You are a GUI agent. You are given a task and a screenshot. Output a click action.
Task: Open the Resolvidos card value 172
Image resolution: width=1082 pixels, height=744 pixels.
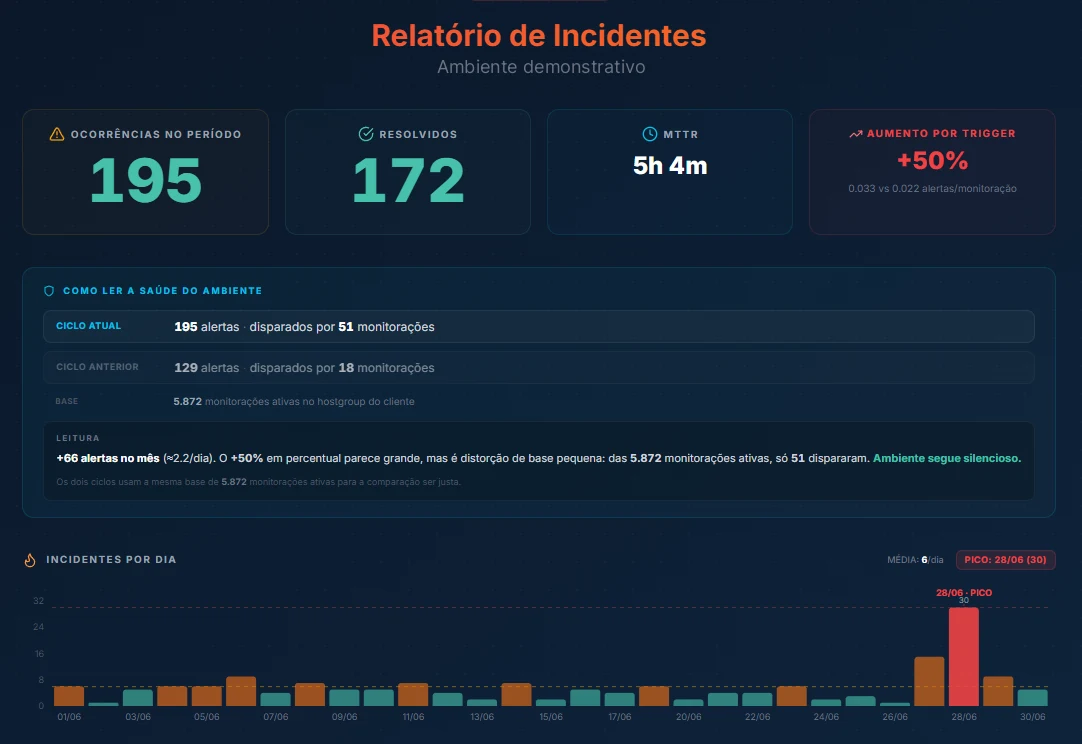[x=408, y=180]
